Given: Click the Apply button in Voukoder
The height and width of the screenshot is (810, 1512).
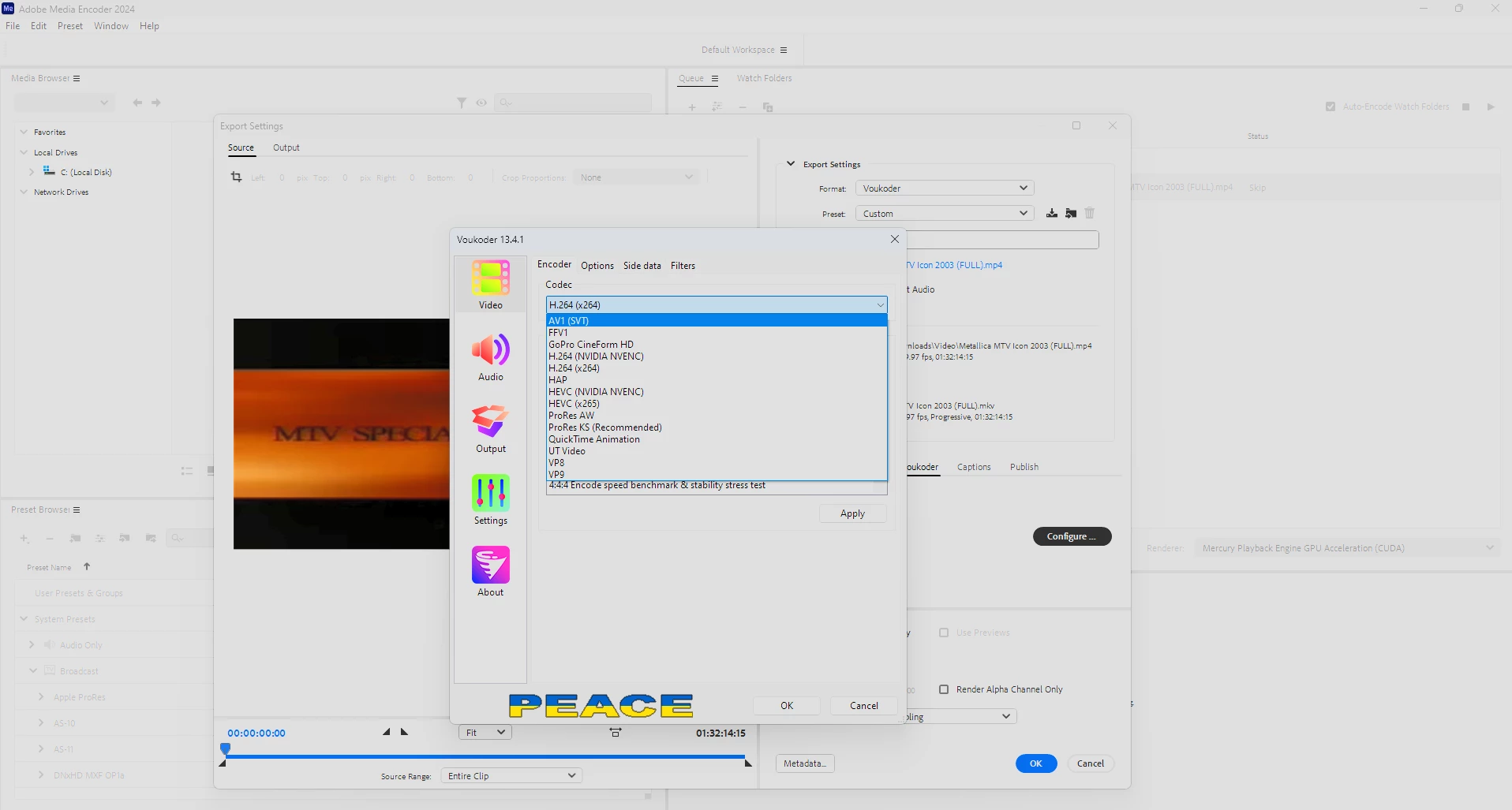Looking at the screenshot, I should click(852, 513).
